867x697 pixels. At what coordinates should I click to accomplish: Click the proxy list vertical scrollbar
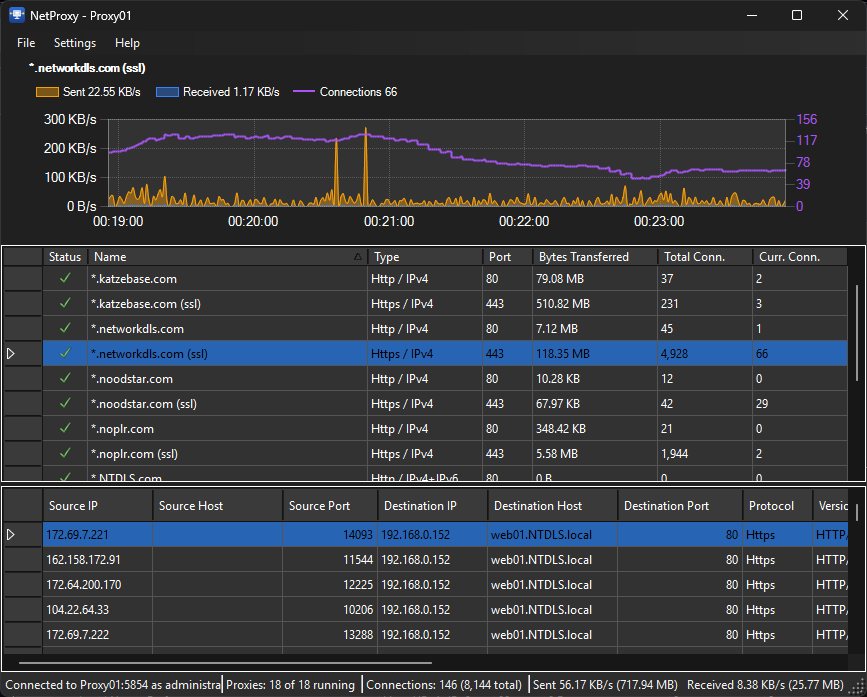[x=857, y=332]
